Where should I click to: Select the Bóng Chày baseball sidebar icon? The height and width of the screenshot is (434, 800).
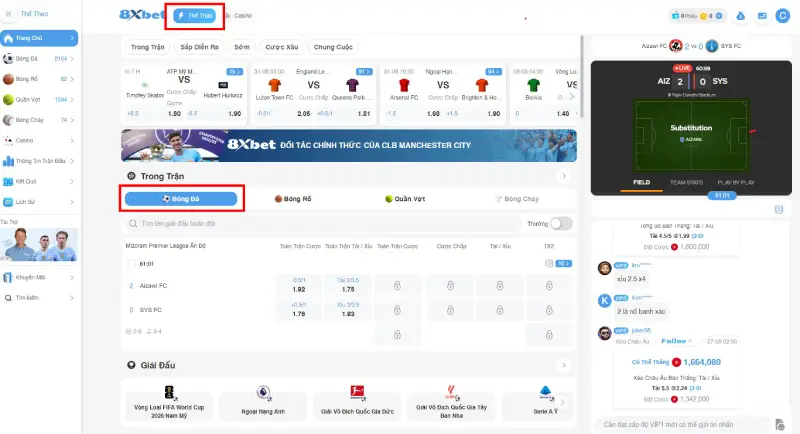[8, 120]
